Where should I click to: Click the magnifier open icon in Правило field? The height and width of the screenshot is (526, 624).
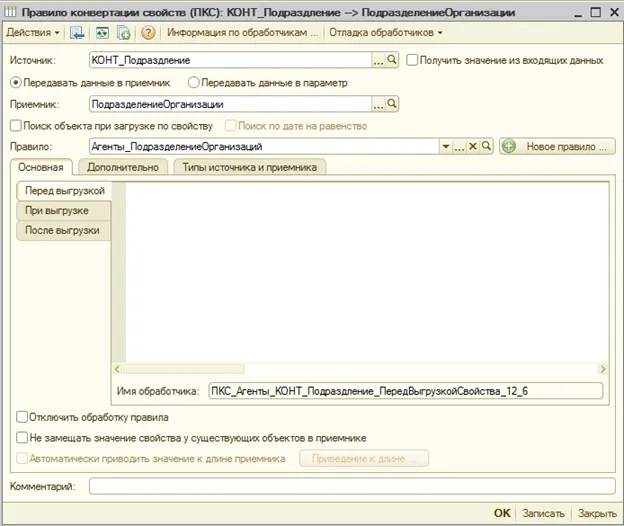(486, 146)
